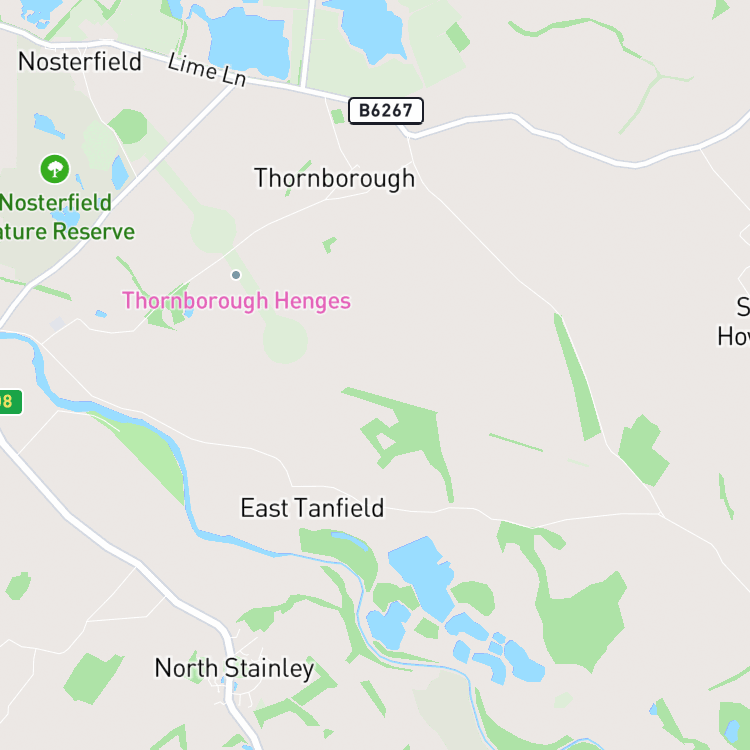Select the circular henge below Thornborough Henges label

tap(285, 341)
